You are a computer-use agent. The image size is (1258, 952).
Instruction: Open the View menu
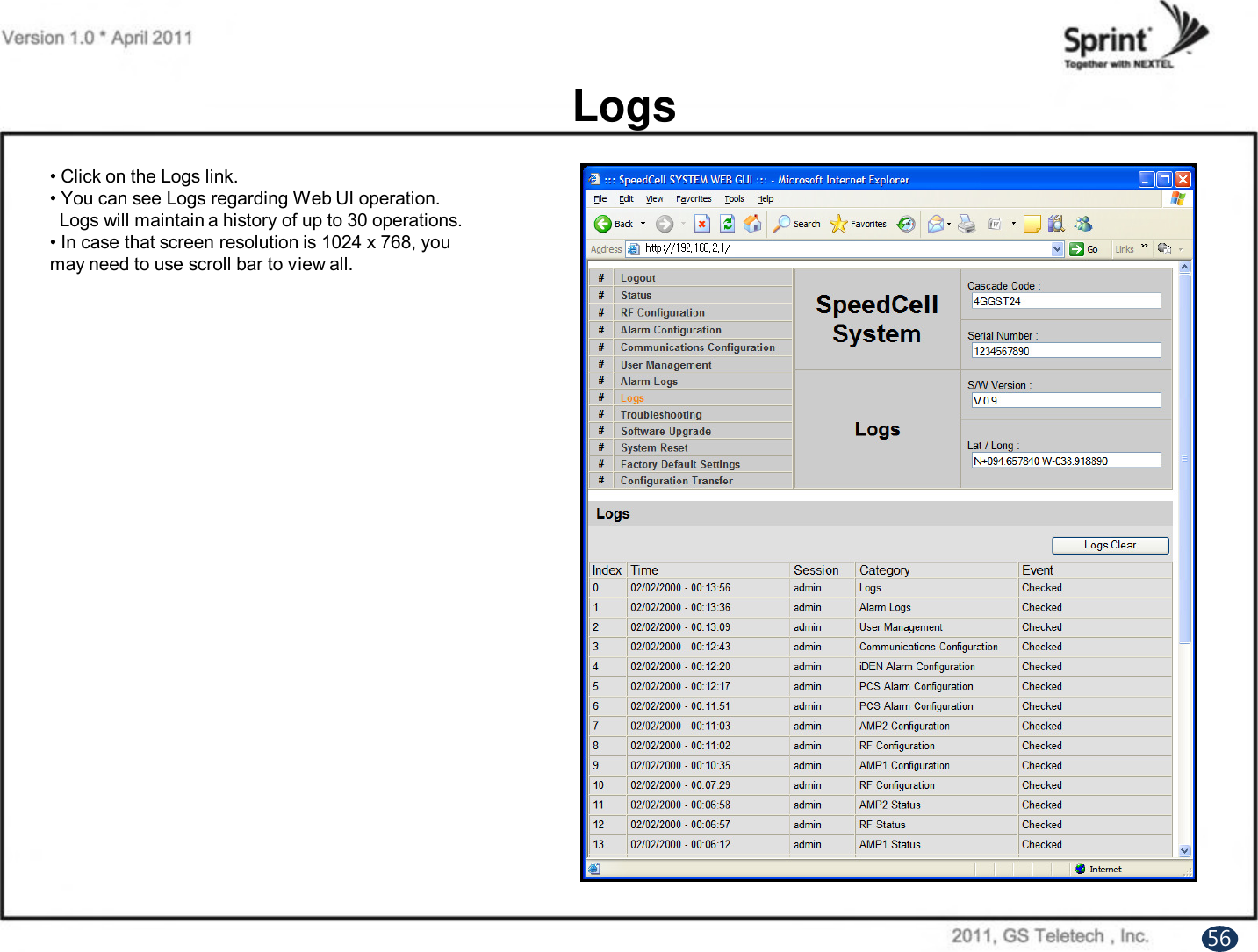[x=654, y=199]
